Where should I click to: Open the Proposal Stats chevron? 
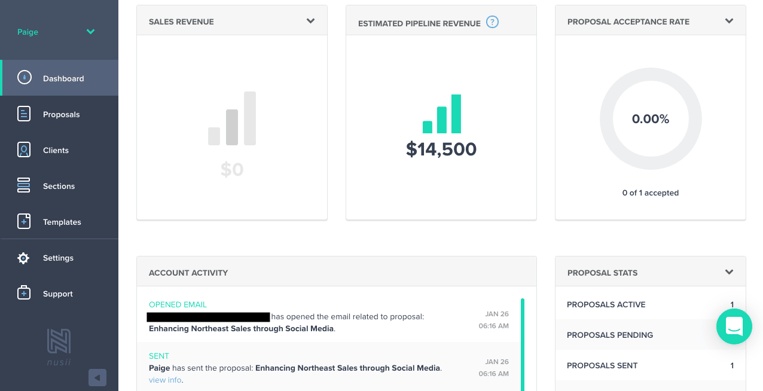click(x=729, y=272)
